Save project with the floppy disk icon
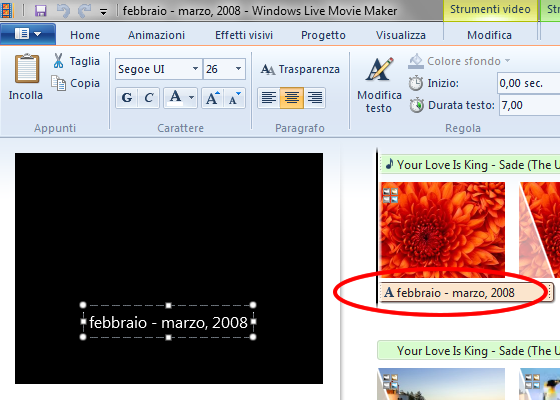This screenshot has height=400, width=560. tap(41, 11)
